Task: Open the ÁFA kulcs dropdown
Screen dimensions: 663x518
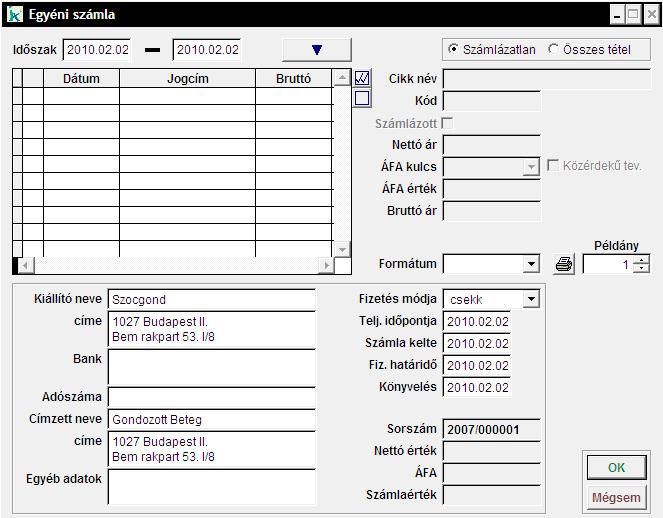Action: click(x=531, y=167)
